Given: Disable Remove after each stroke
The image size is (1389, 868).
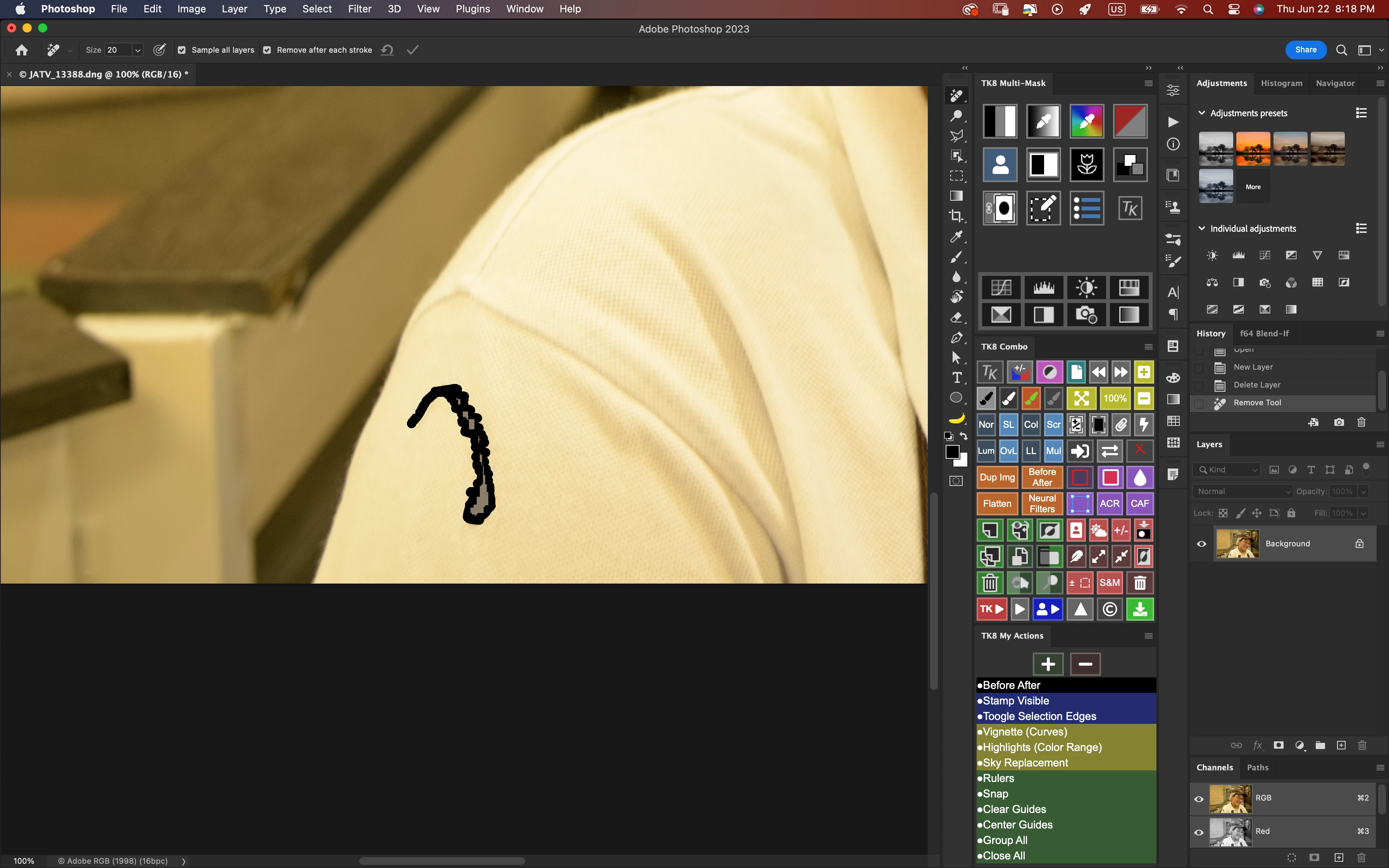Looking at the screenshot, I should coord(267,50).
